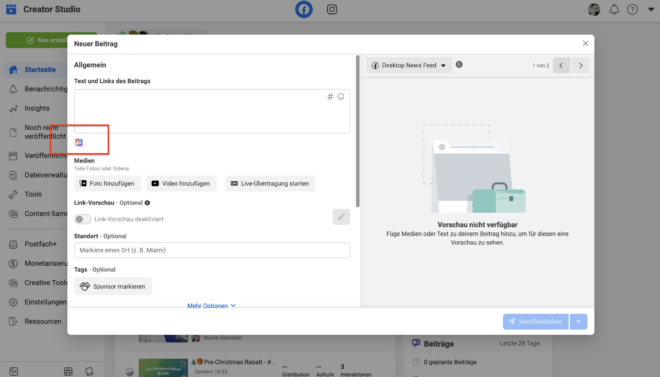Start Live-Übertragung starten
Screen dimensions: 660x377
click(270, 183)
